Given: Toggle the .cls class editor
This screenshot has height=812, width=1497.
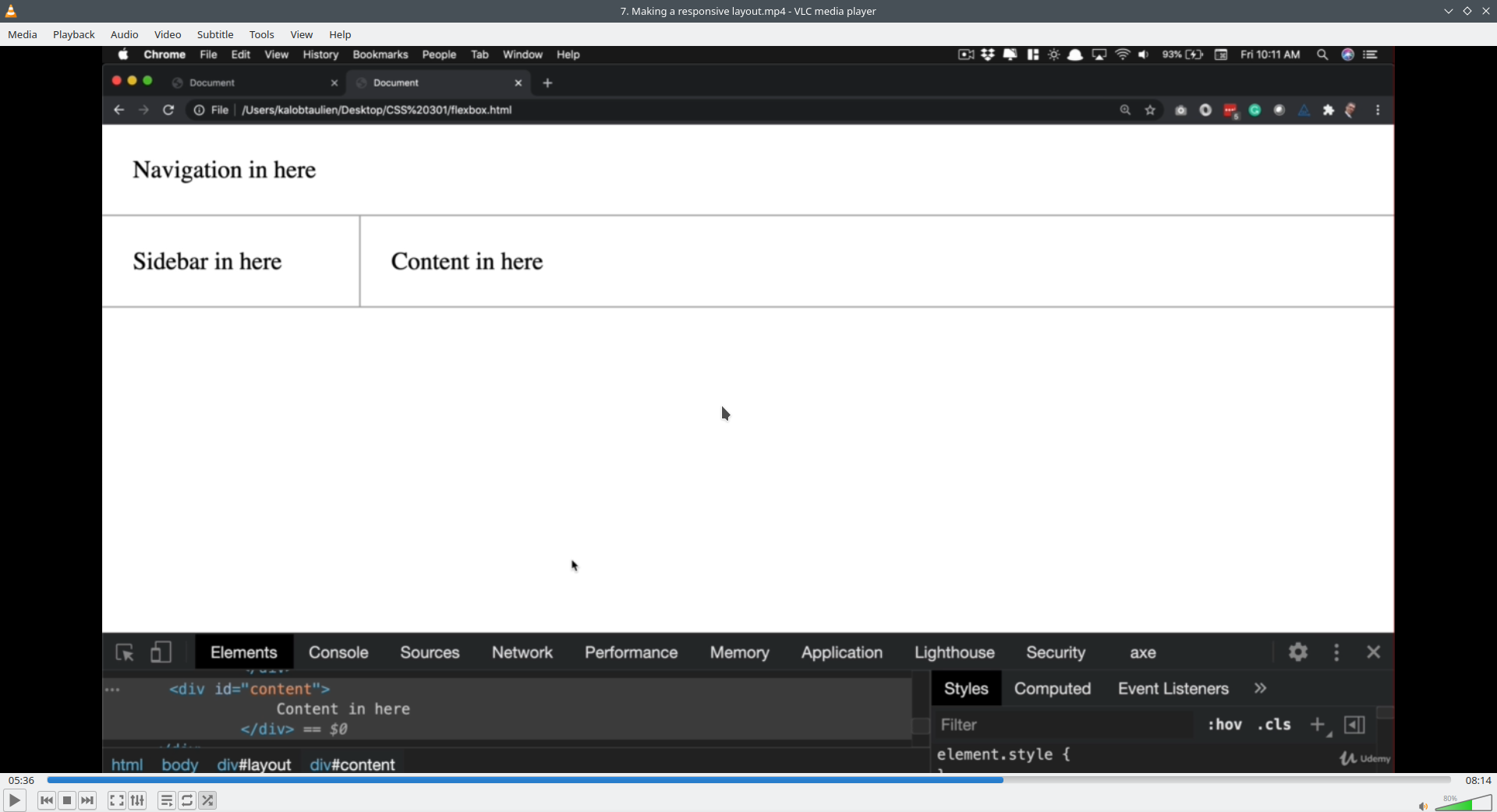Looking at the screenshot, I should click(1274, 725).
